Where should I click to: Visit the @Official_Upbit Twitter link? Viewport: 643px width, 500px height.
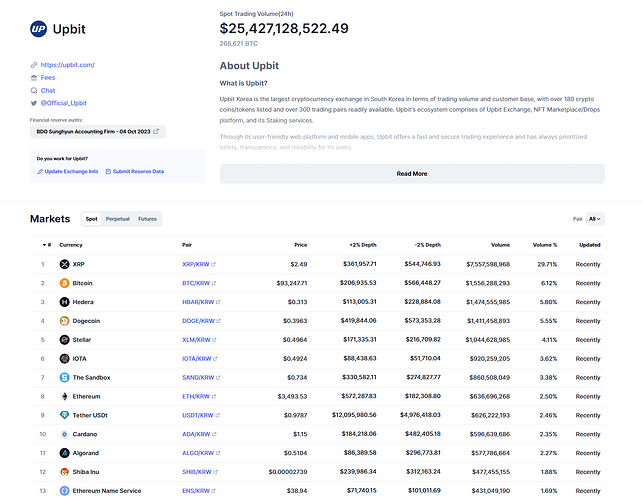64,103
